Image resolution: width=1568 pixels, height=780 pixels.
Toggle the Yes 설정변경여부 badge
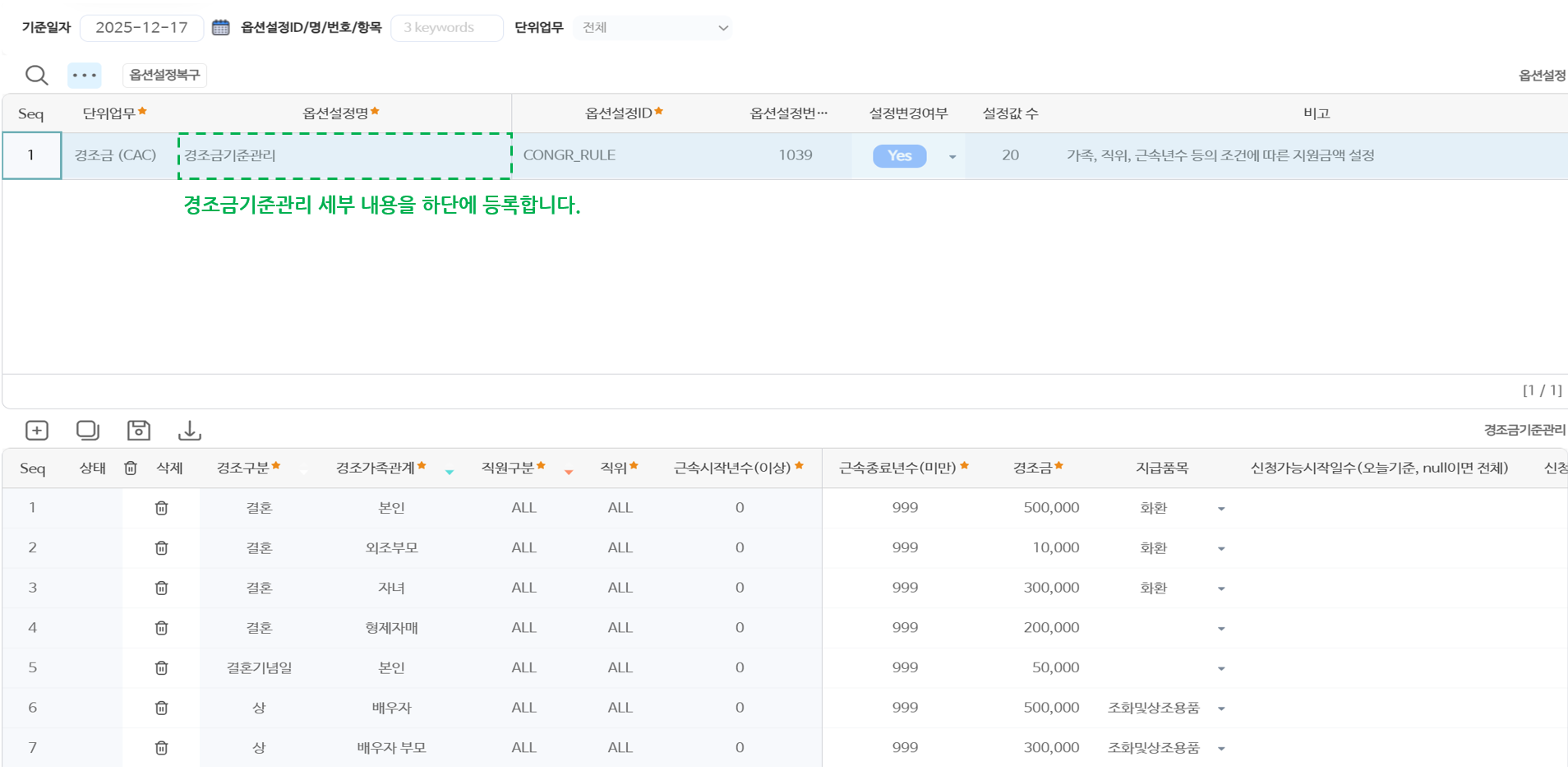pos(900,155)
